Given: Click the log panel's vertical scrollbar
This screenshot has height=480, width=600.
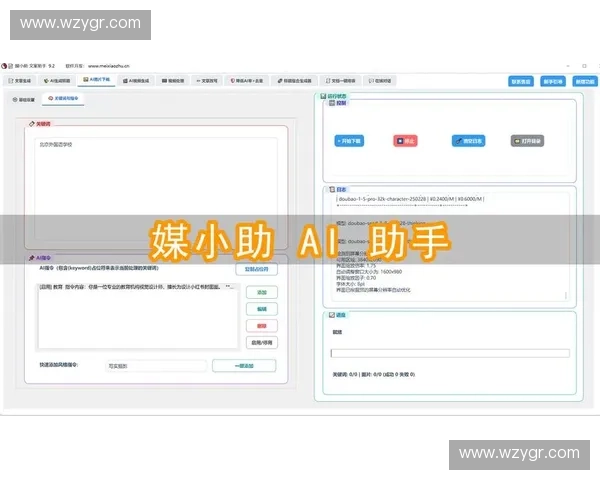Looking at the screenshot, I should click(566, 295).
